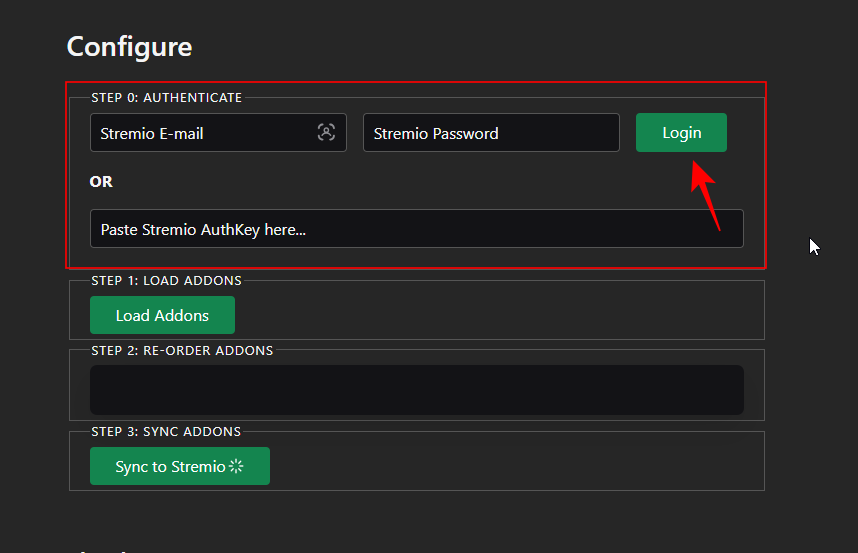The width and height of the screenshot is (858, 553).
Task: Click the Configure page heading
Action: (x=129, y=47)
